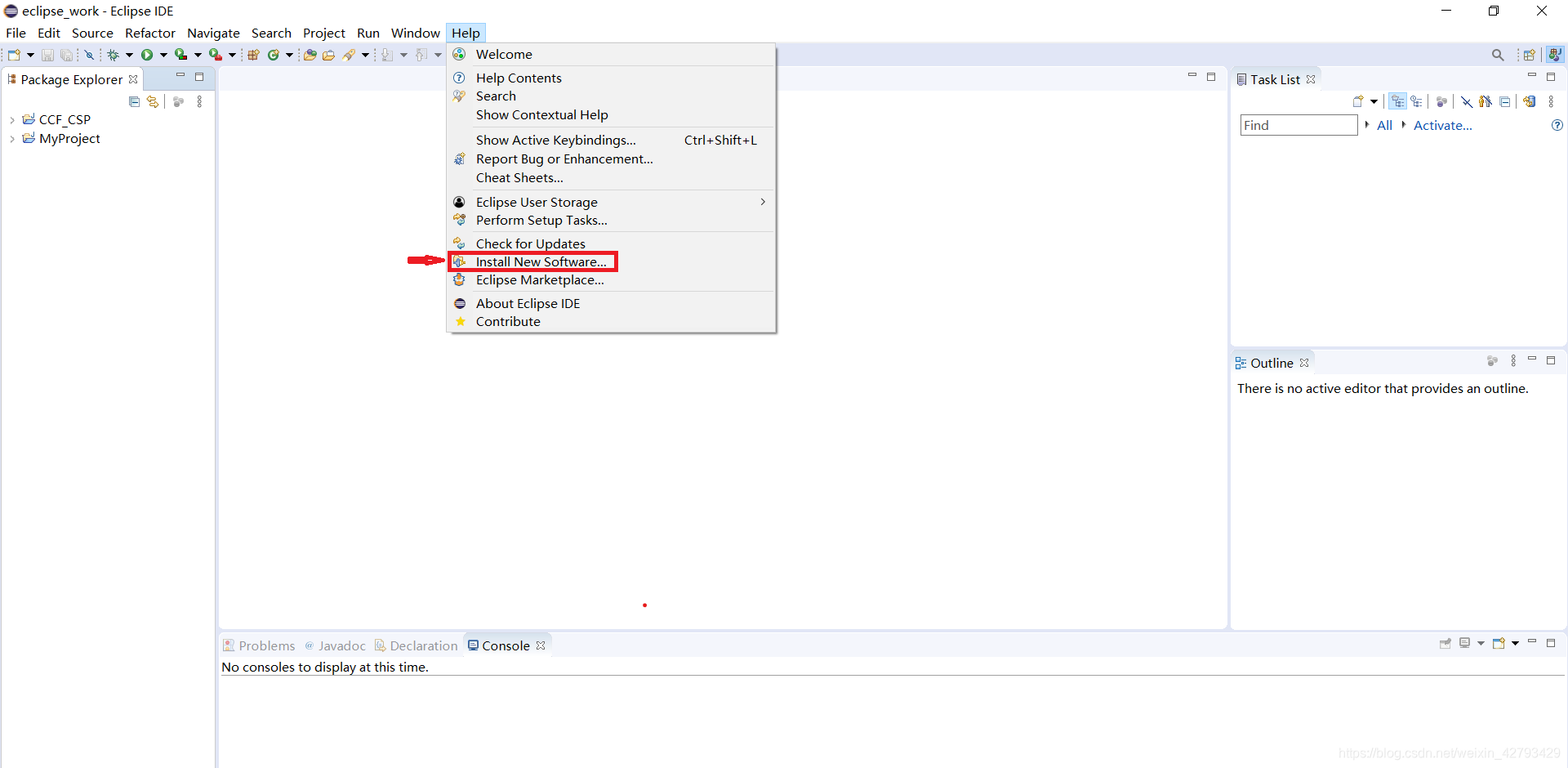Open the Refactor menu
This screenshot has height=768, width=1568.
click(x=150, y=33)
